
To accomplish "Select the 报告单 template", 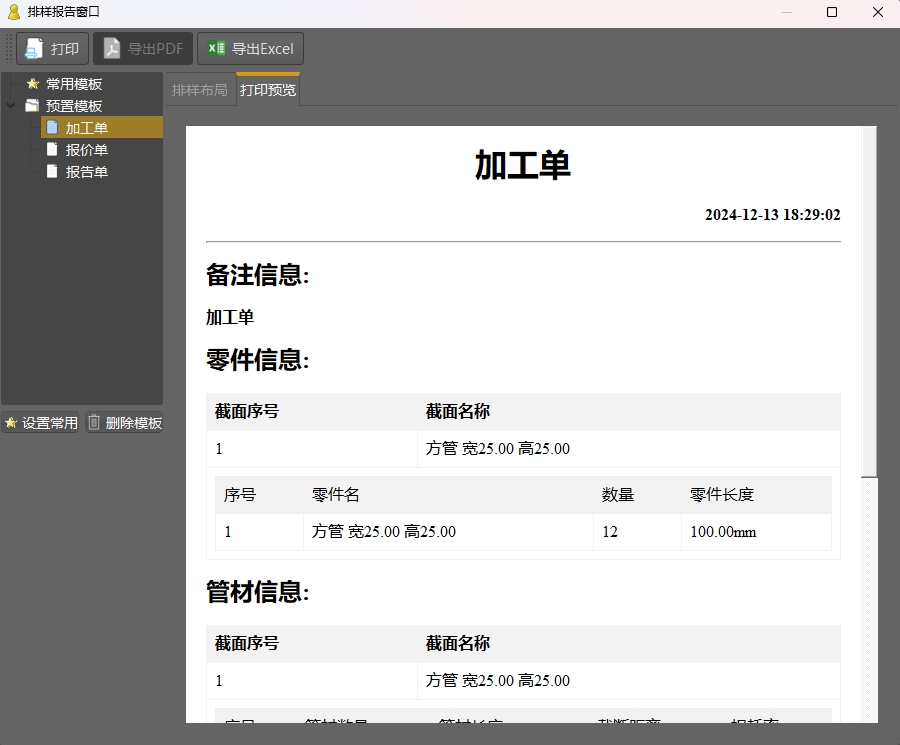I will point(87,172).
